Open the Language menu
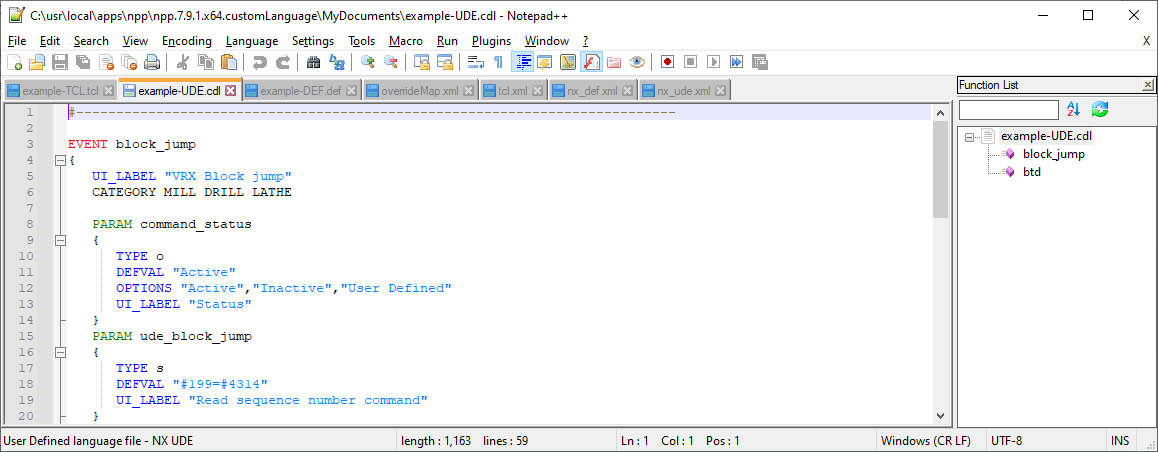 252,41
